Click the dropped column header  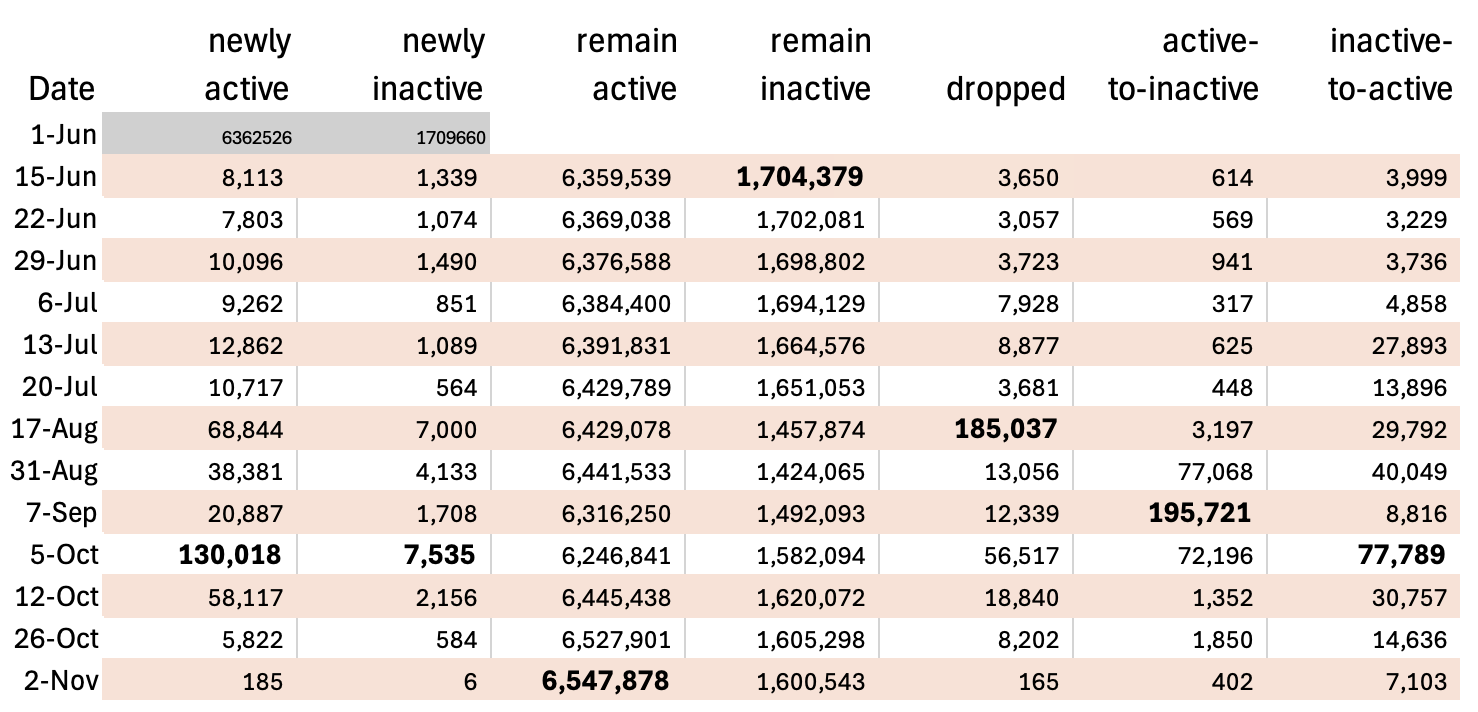pyautogui.click(x=1005, y=88)
